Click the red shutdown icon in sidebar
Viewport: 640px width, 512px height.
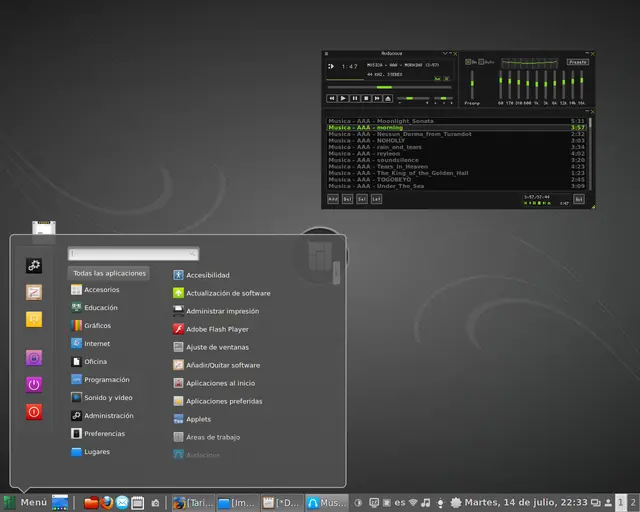tap(34, 412)
